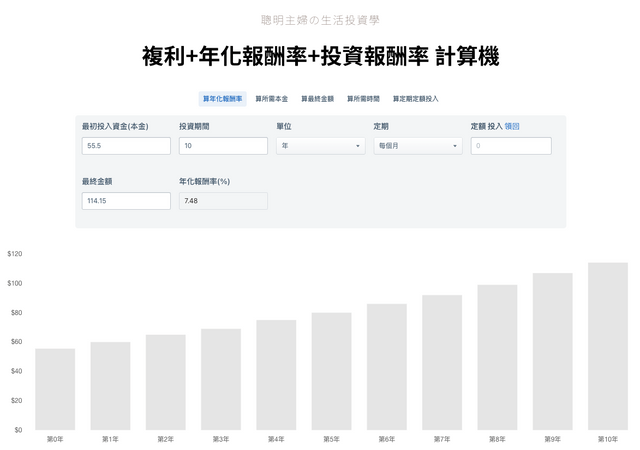Click the 年化報酬率(%) result field
Viewport: 640px width, 450px height.
[x=223, y=201]
